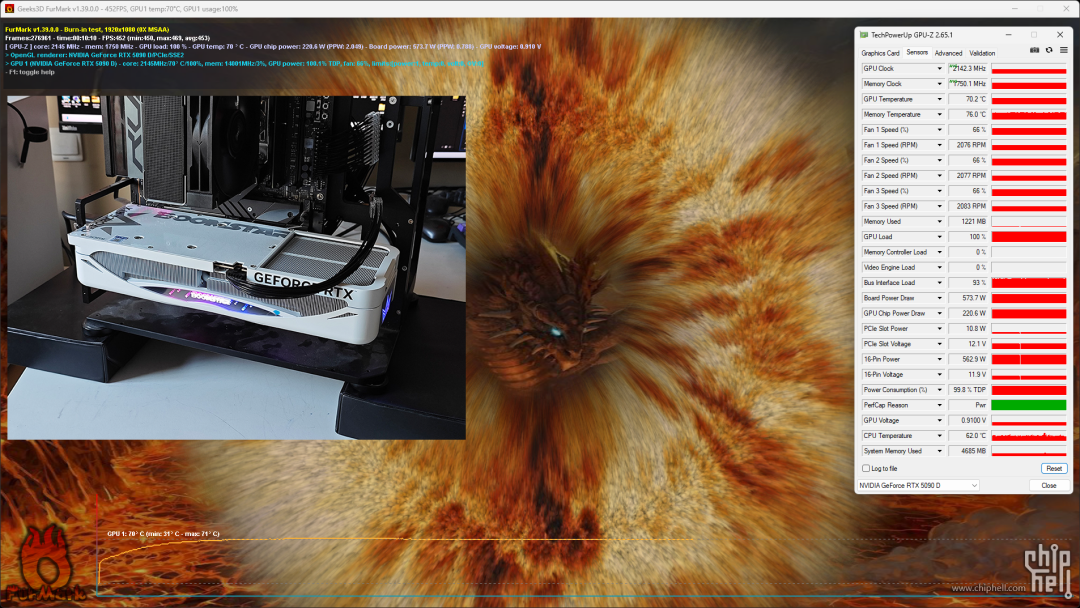The width and height of the screenshot is (1080, 608).
Task: Open the GPU Chip Power Draw dropdown
Action: pos(939,313)
